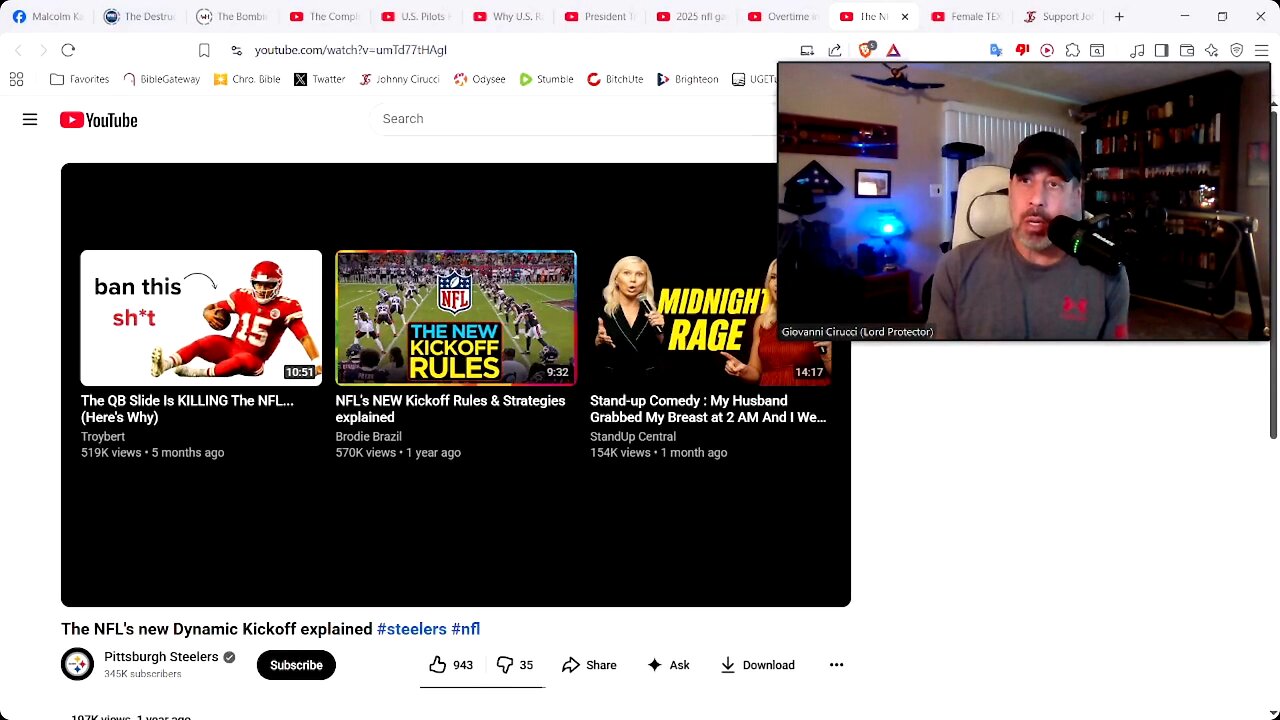Open the browser main menu icon

click(x=1261, y=50)
